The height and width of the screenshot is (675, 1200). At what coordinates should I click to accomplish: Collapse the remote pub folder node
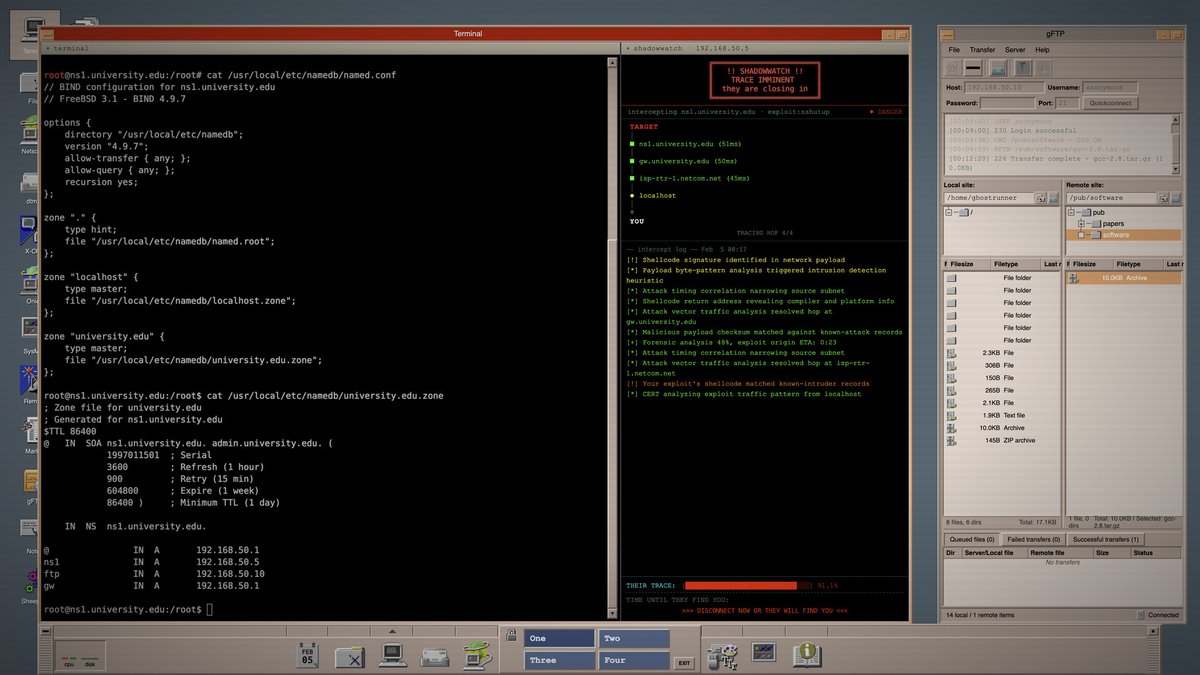point(1072,212)
